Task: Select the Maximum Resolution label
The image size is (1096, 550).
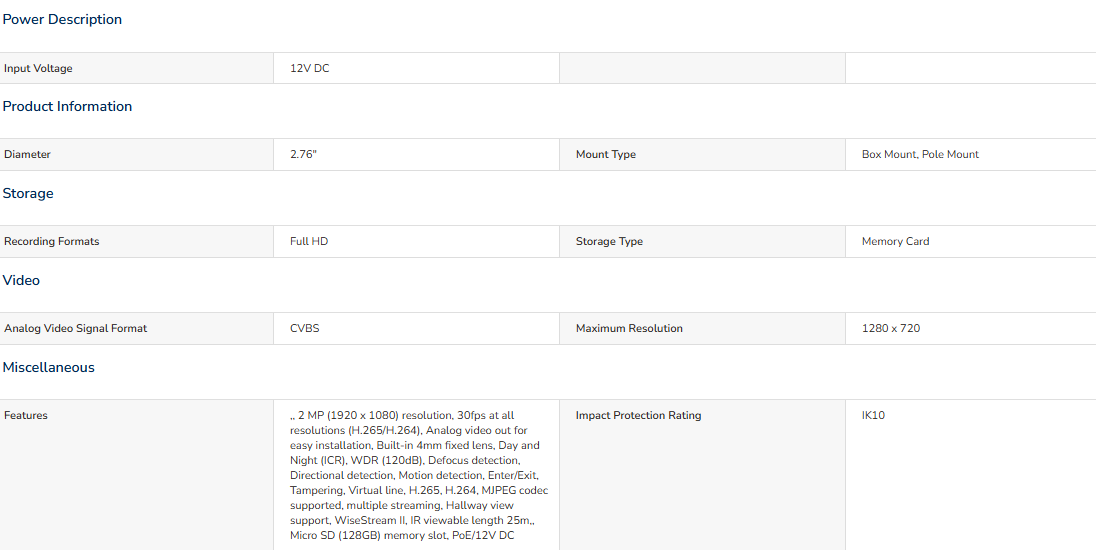Action: 629,328
